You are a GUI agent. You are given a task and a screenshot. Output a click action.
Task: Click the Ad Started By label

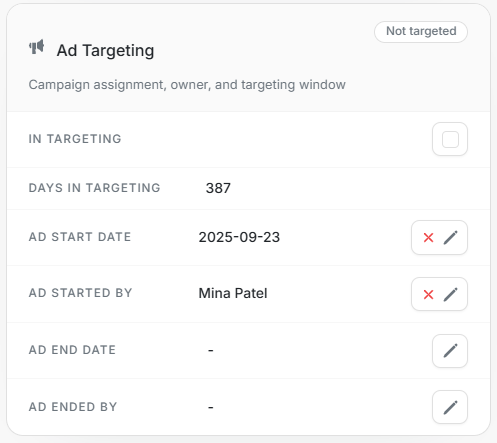tap(80, 293)
